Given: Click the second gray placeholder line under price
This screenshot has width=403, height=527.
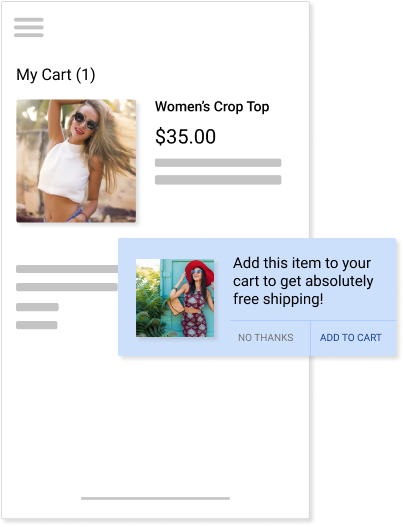Looking at the screenshot, I should pyautogui.click(x=218, y=180).
